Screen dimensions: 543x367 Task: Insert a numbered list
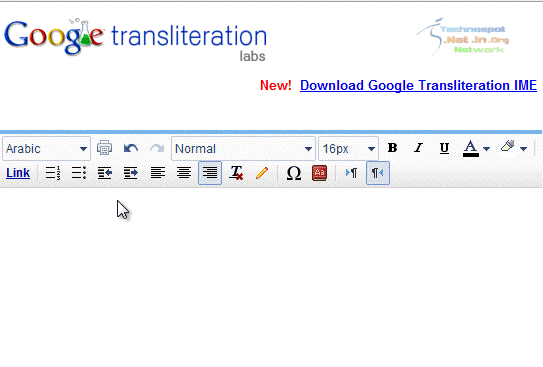(53, 172)
